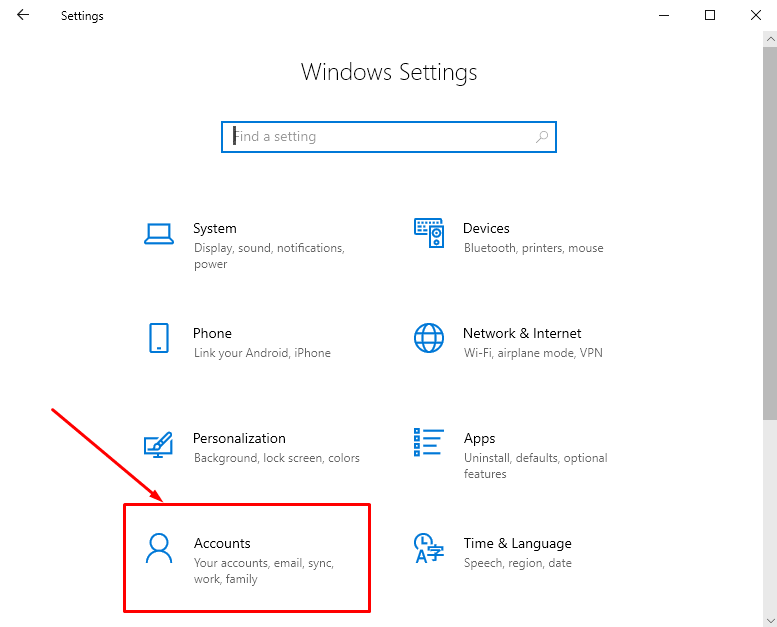
Task: Click 'Bluetooth, printers, mouse' description
Action: (x=533, y=248)
